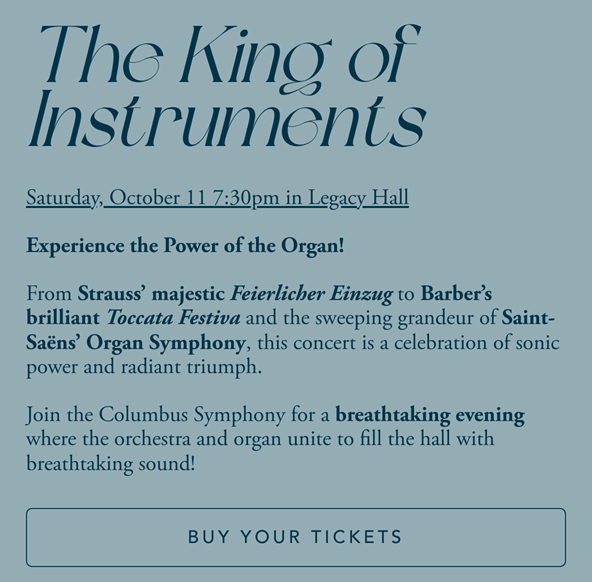592x582 pixels.
Task: Click the BUY YOUR TICKETS button
Action: coord(296,537)
